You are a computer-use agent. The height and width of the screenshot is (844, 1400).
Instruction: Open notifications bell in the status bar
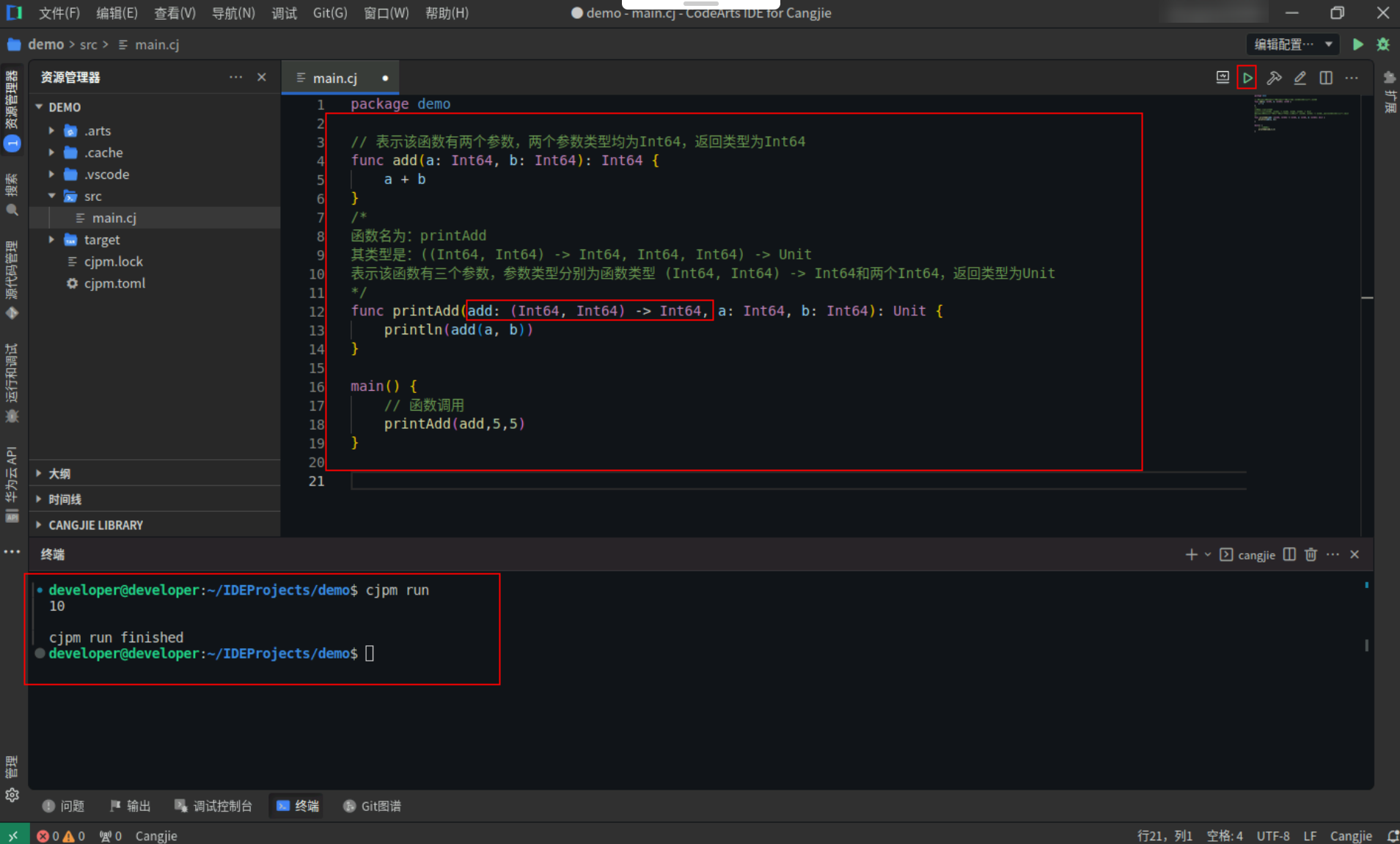[x=1392, y=835]
